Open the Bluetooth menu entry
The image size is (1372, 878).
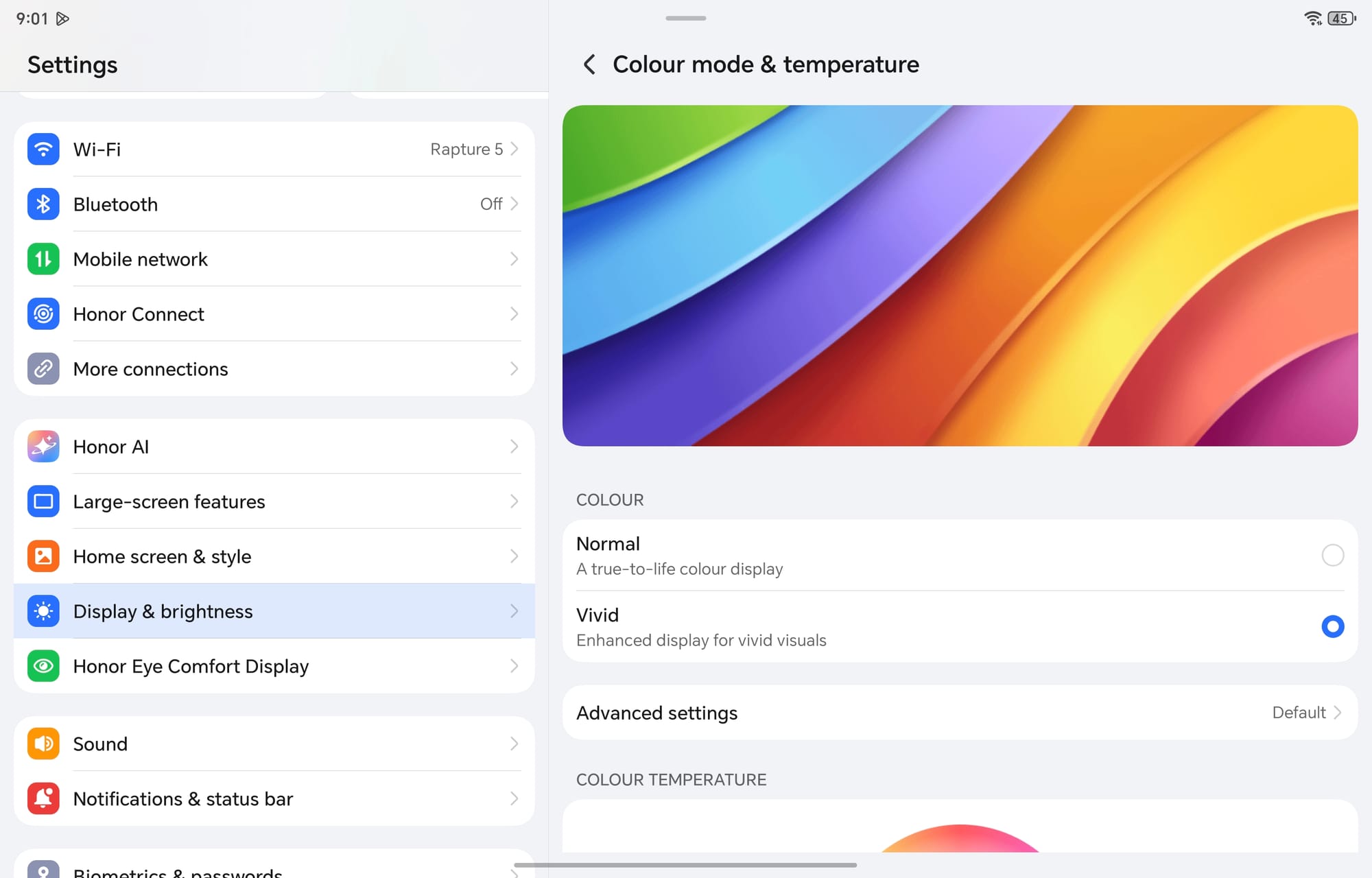click(x=274, y=204)
